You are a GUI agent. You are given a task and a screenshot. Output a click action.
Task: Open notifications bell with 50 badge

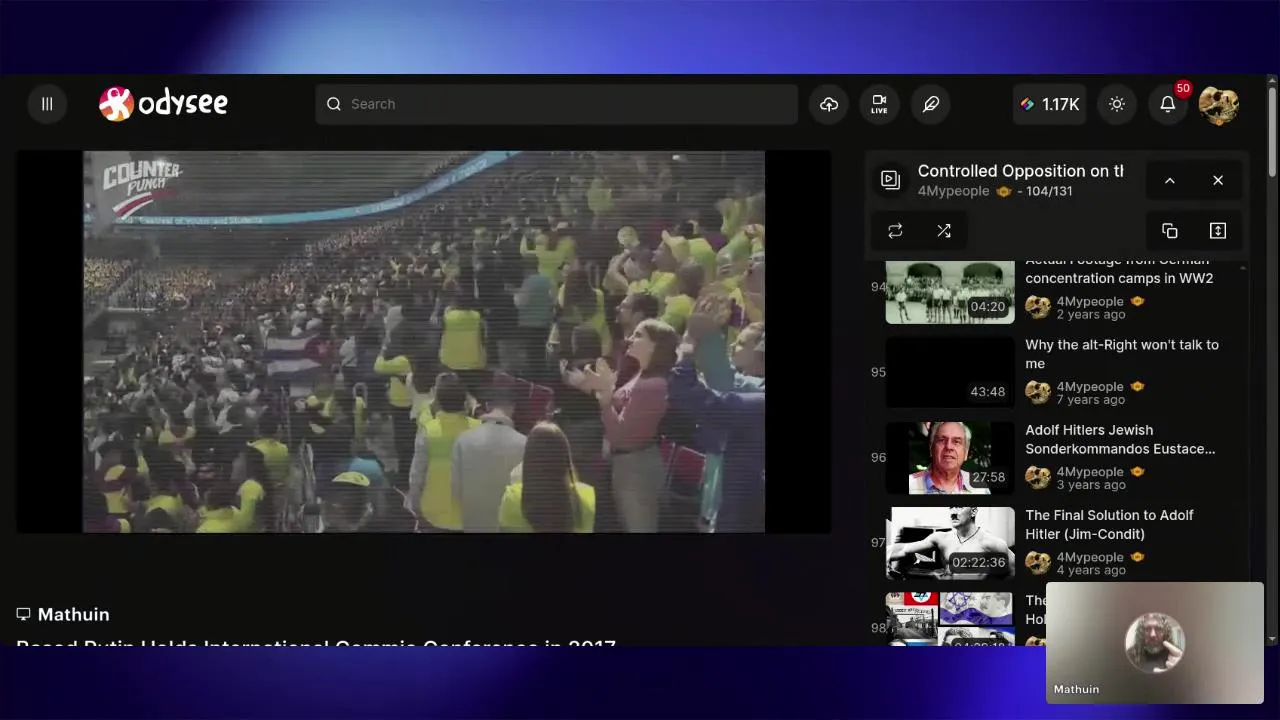click(1168, 104)
